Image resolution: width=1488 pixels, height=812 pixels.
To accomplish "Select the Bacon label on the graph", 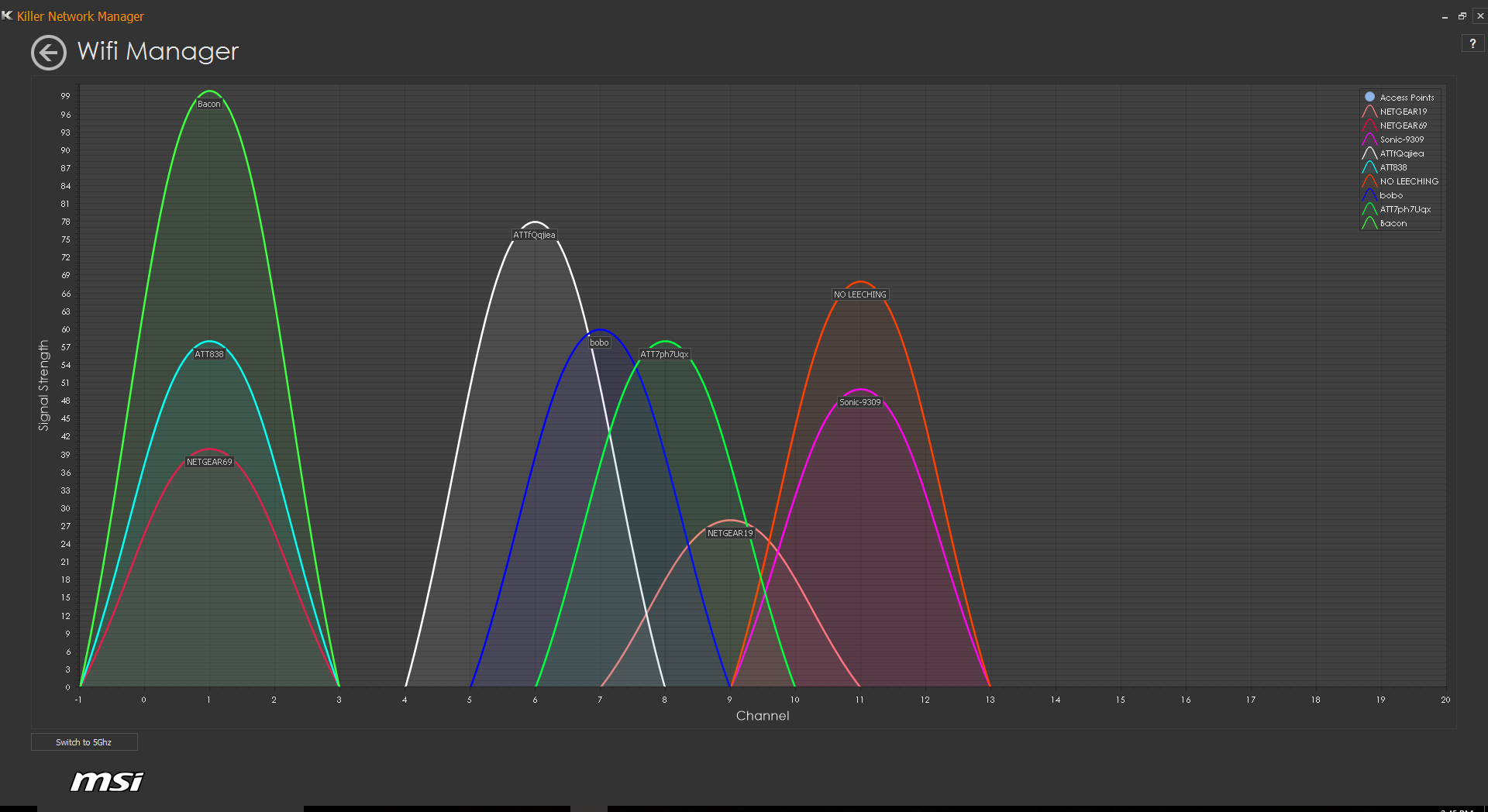I will [208, 104].
